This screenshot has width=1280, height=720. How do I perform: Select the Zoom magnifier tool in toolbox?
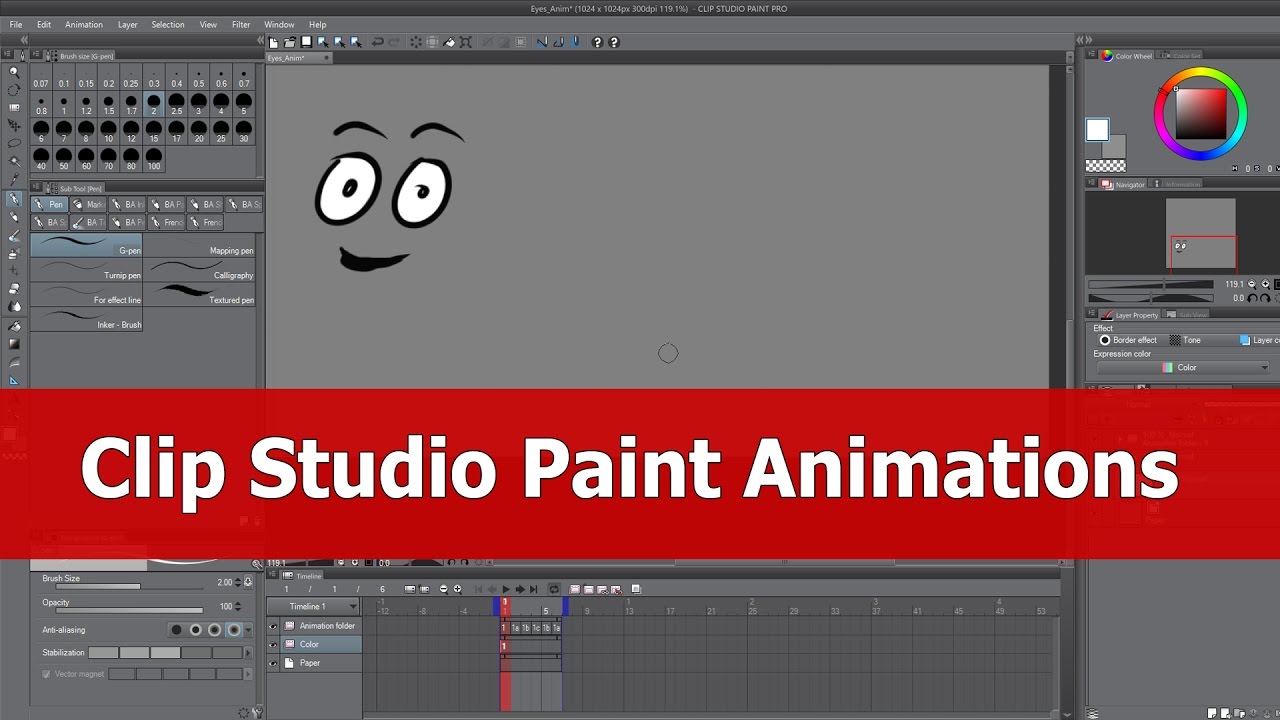[x=14, y=72]
